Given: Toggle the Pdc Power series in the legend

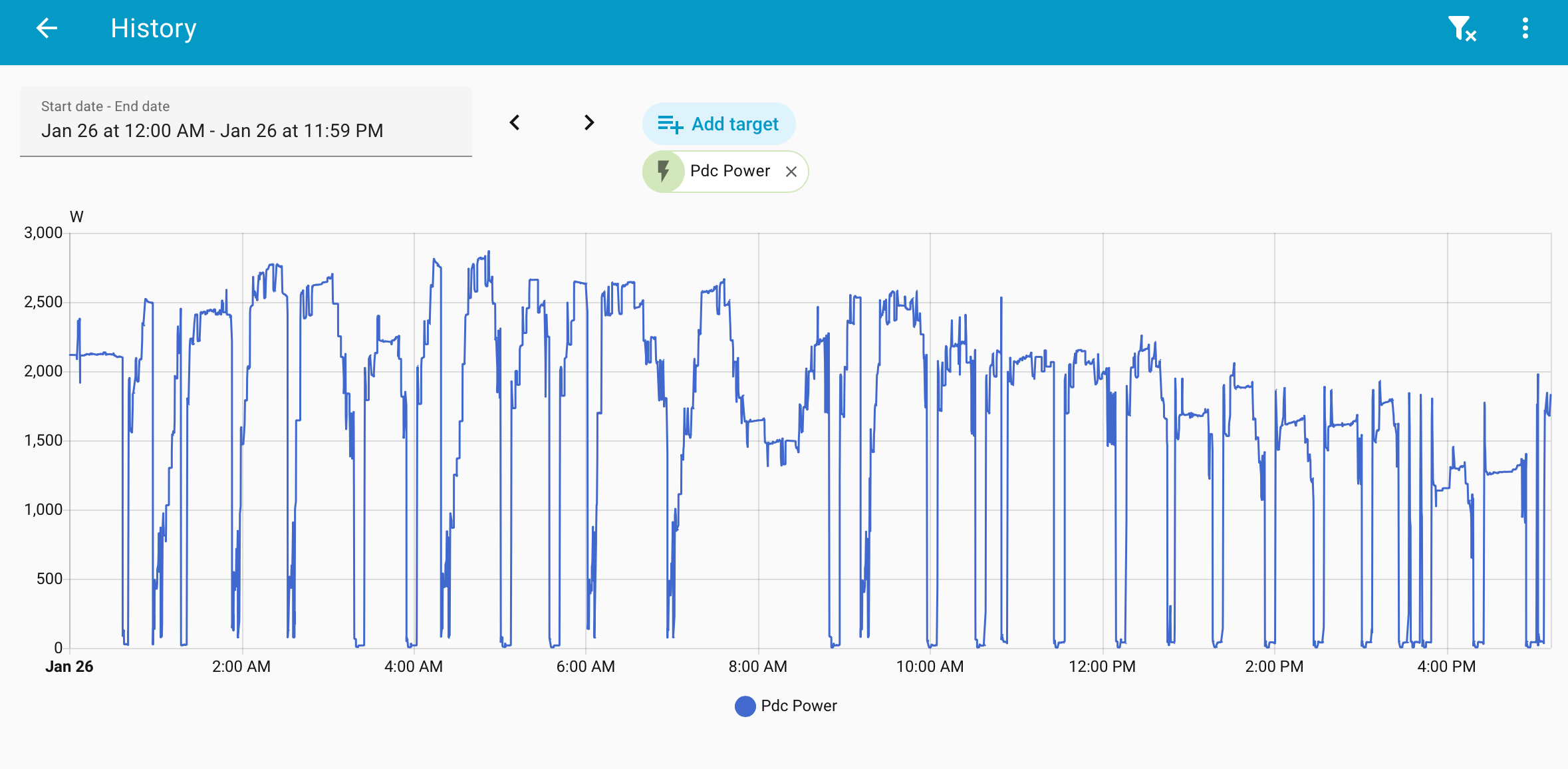Looking at the screenshot, I should pyautogui.click(x=798, y=706).
